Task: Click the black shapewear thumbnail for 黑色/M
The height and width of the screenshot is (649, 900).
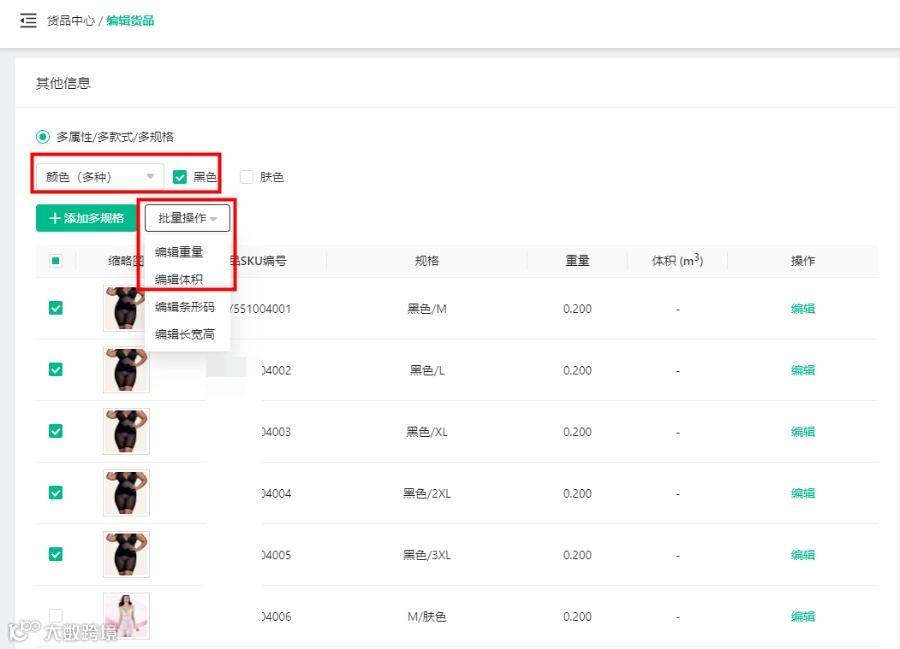Action: 125,308
